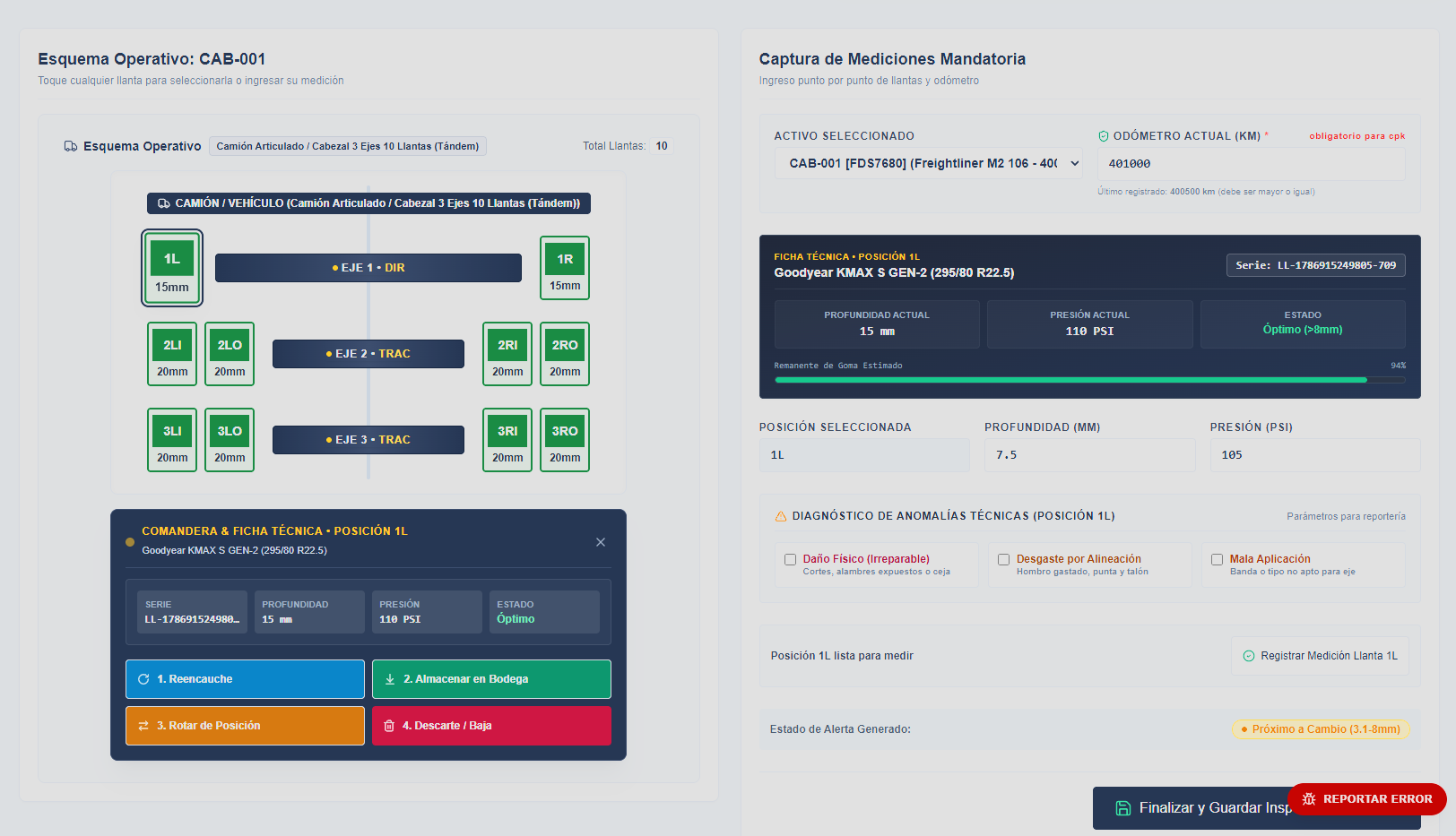This screenshot has width=1456, height=836.
Task: Click 2. Almacenar en Bodega button
Action: (x=491, y=679)
